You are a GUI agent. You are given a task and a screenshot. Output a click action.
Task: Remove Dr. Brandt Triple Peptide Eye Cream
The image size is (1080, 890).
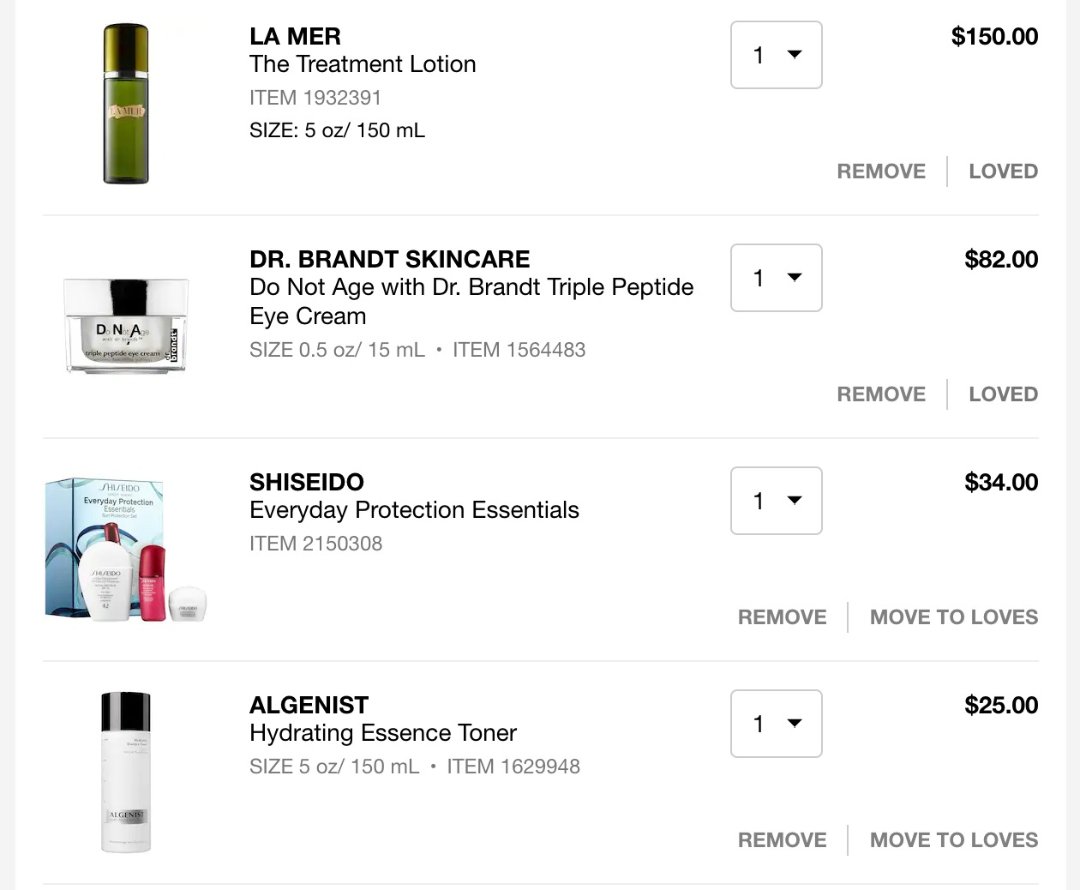pyautogui.click(x=881, y=394)
